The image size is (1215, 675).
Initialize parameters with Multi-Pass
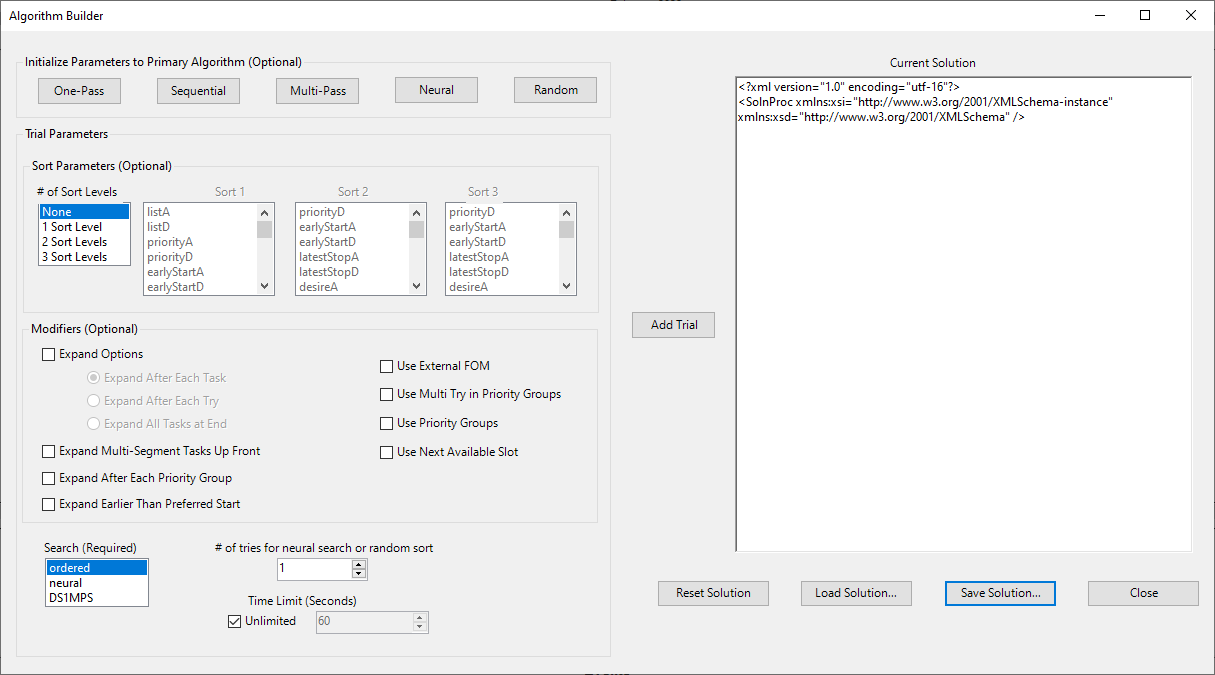tap(317, 90)
